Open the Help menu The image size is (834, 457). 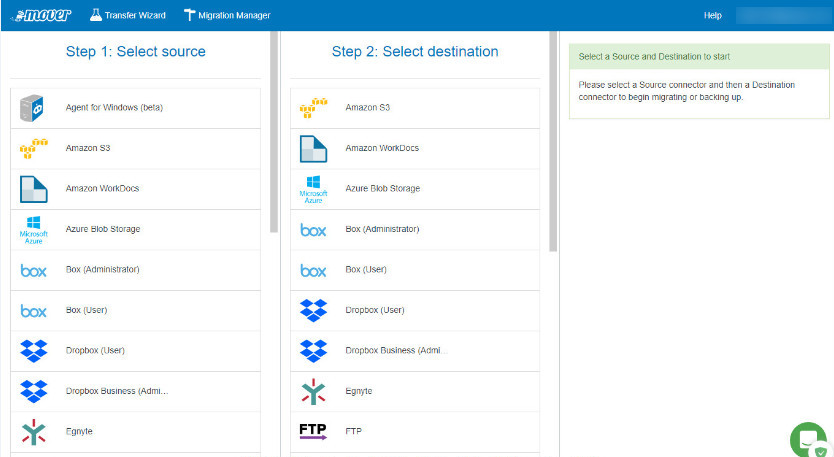[713, 15]
